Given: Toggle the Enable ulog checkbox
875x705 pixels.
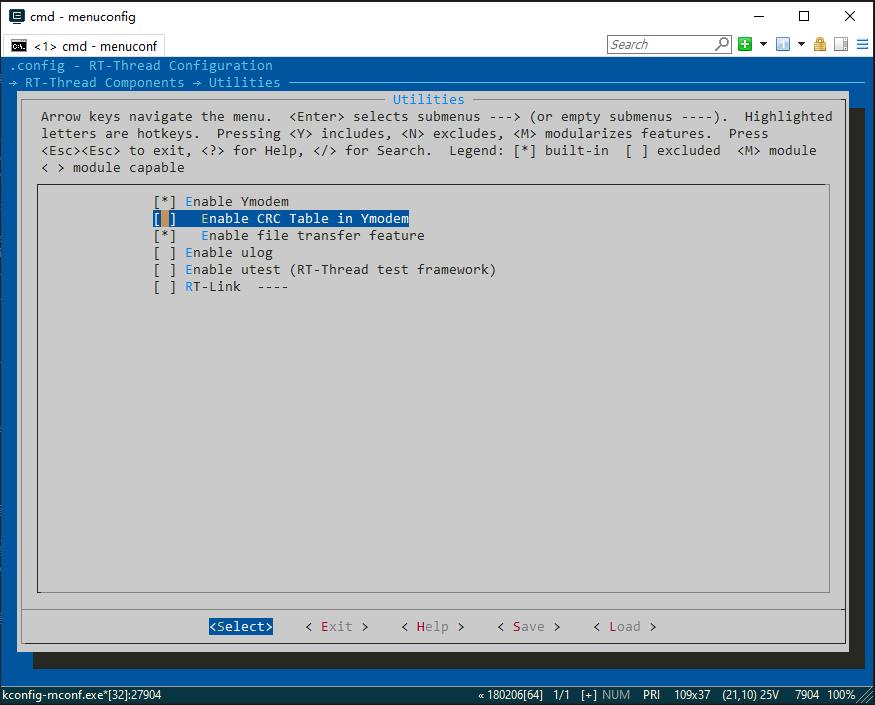Looking at the screenshot, I should coord(165,253).
